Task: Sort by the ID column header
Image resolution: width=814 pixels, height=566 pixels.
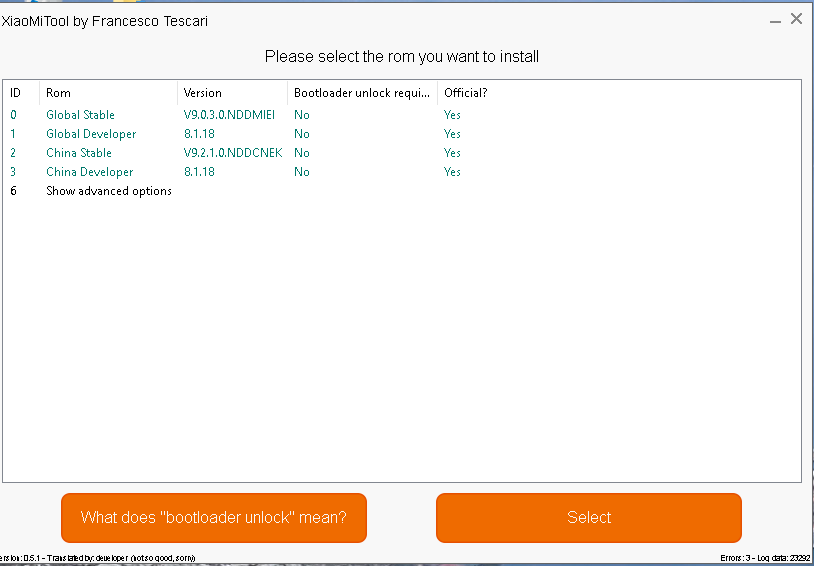Action: click(x=21, y=93)
